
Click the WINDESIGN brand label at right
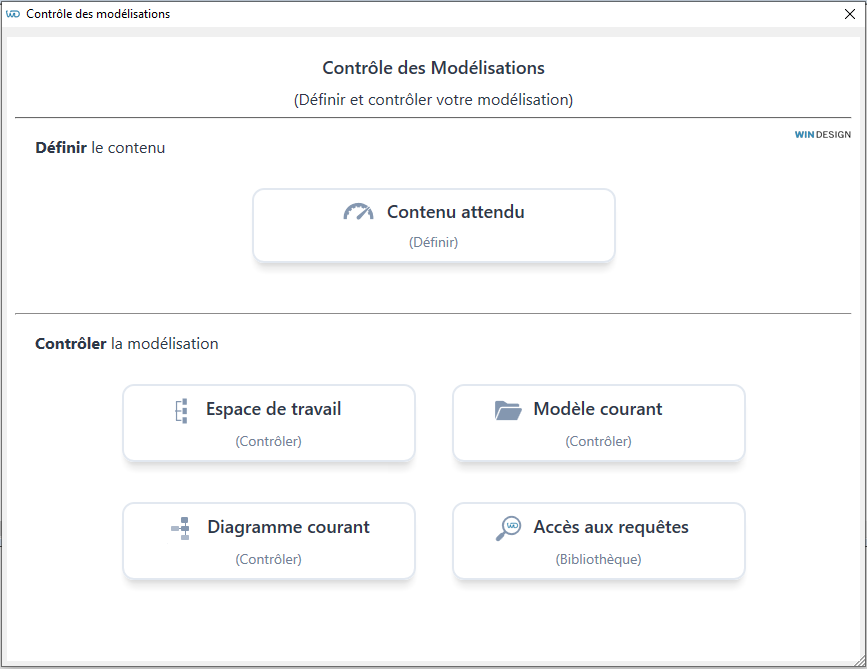tap(822, 134)
